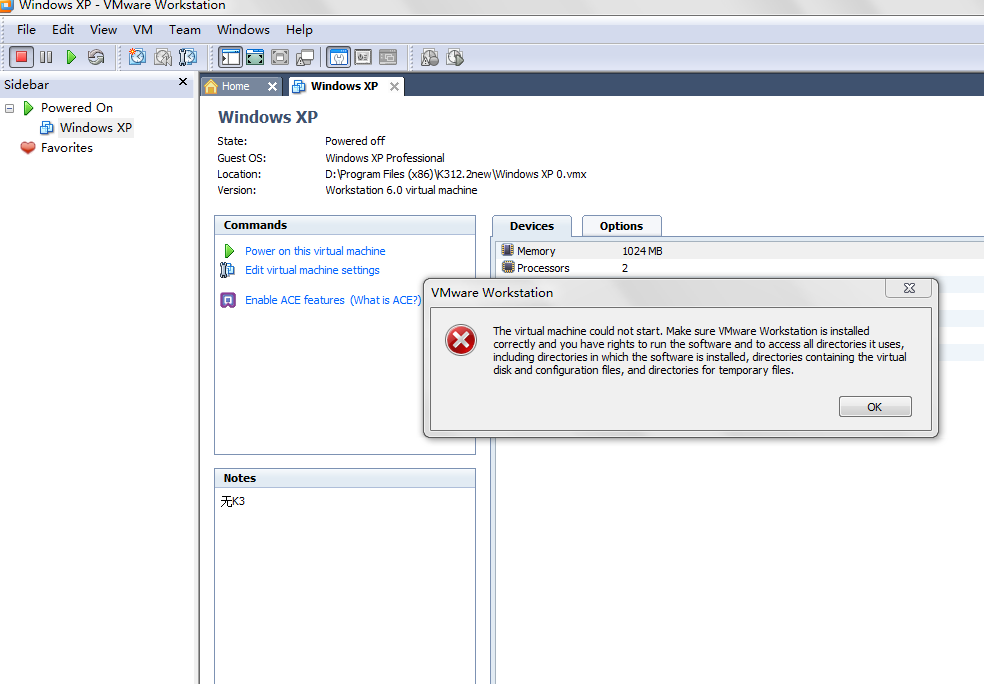Toggle the Show Sidebar toolbar button

tap(230, 57)
